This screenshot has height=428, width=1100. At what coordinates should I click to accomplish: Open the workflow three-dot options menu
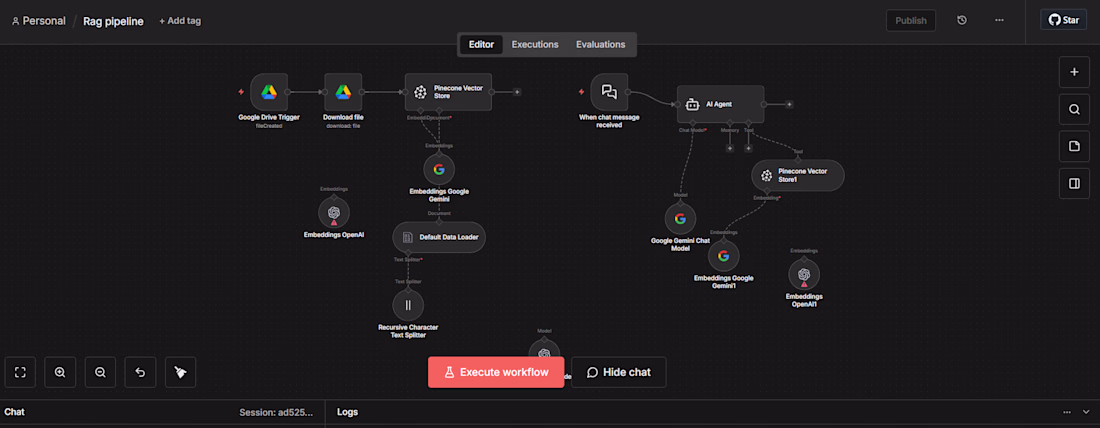(x=1000, y=20)
